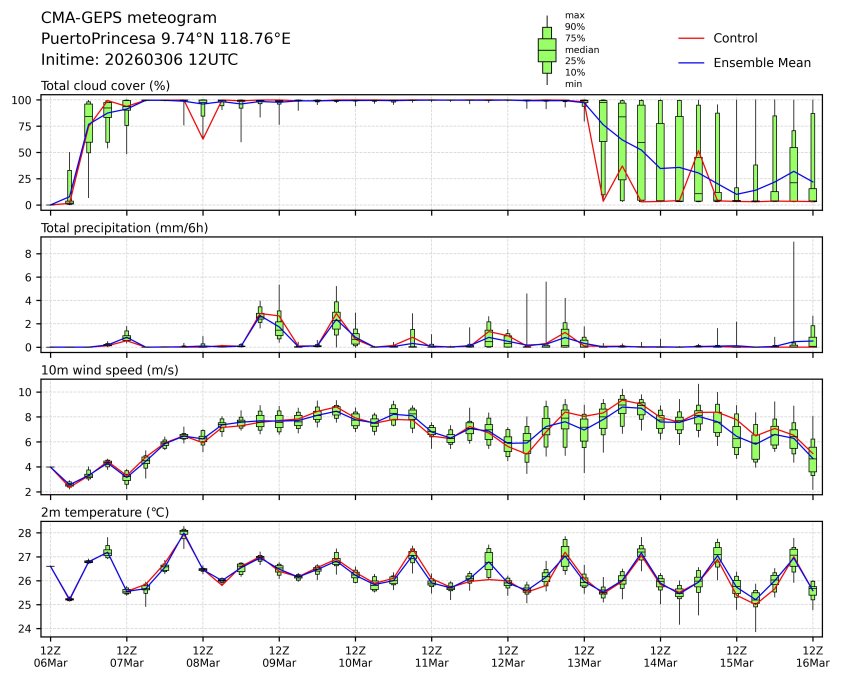The image size is (841, 680).
Task: Click the '12Z 06Mar' time axis label
Action: click(x=51, y=656)
